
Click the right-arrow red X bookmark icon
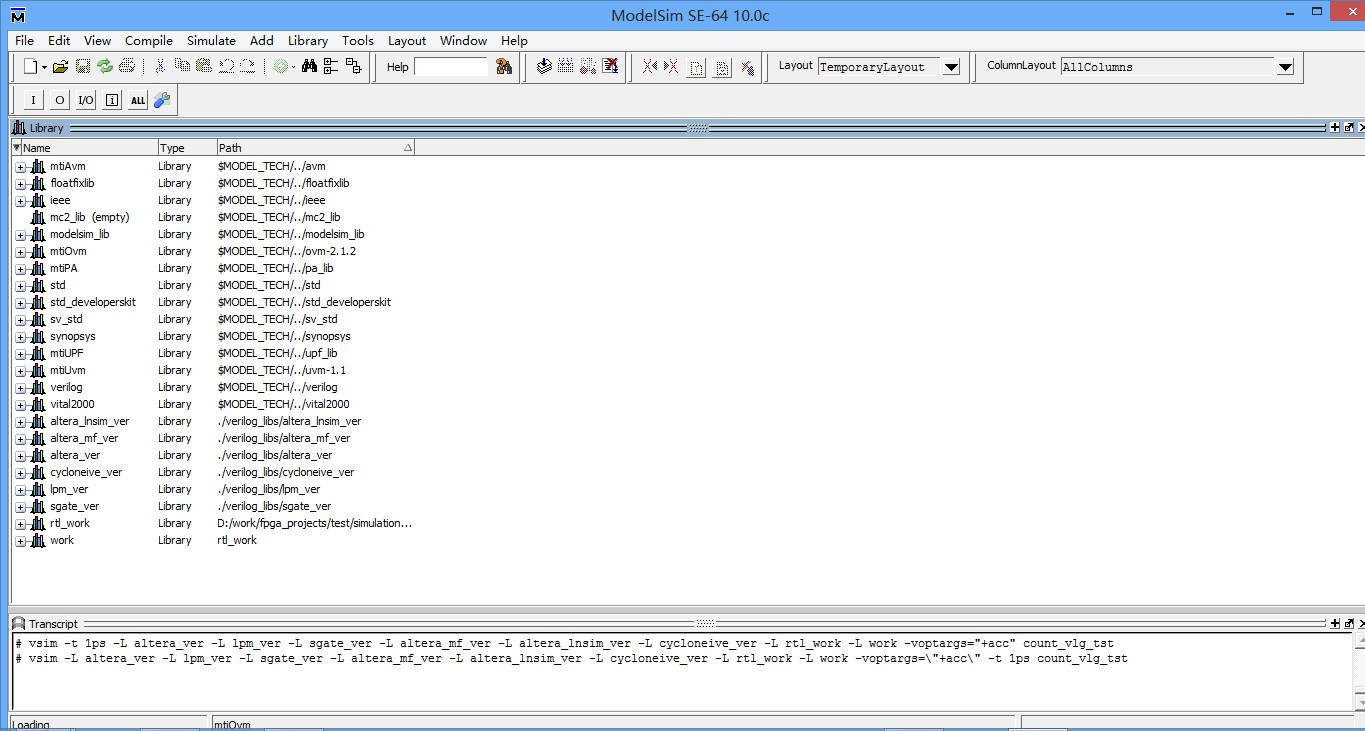[x=671, y=66]
